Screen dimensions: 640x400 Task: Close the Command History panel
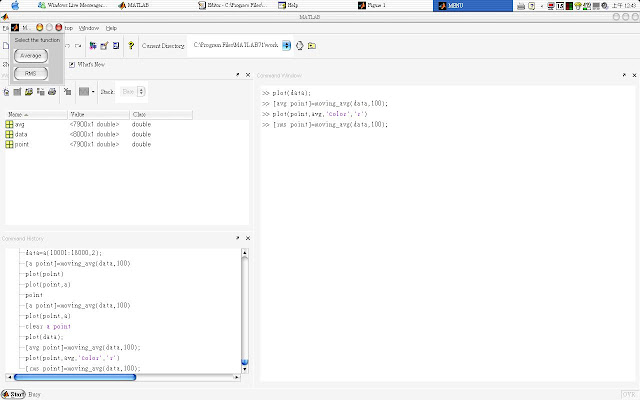click(x=248, y=238)
